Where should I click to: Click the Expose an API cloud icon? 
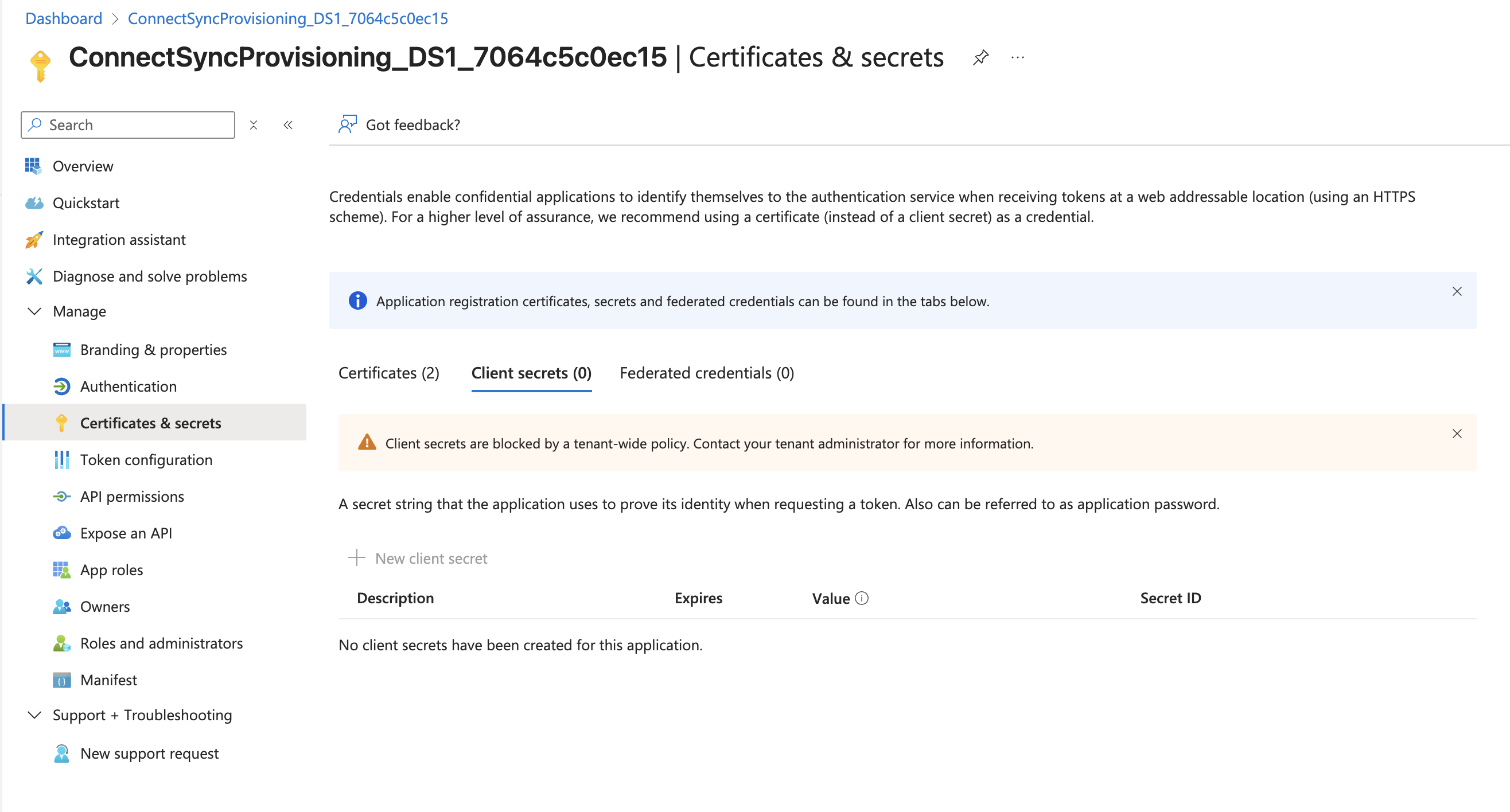pyautogui.click(x=61, y=533)
